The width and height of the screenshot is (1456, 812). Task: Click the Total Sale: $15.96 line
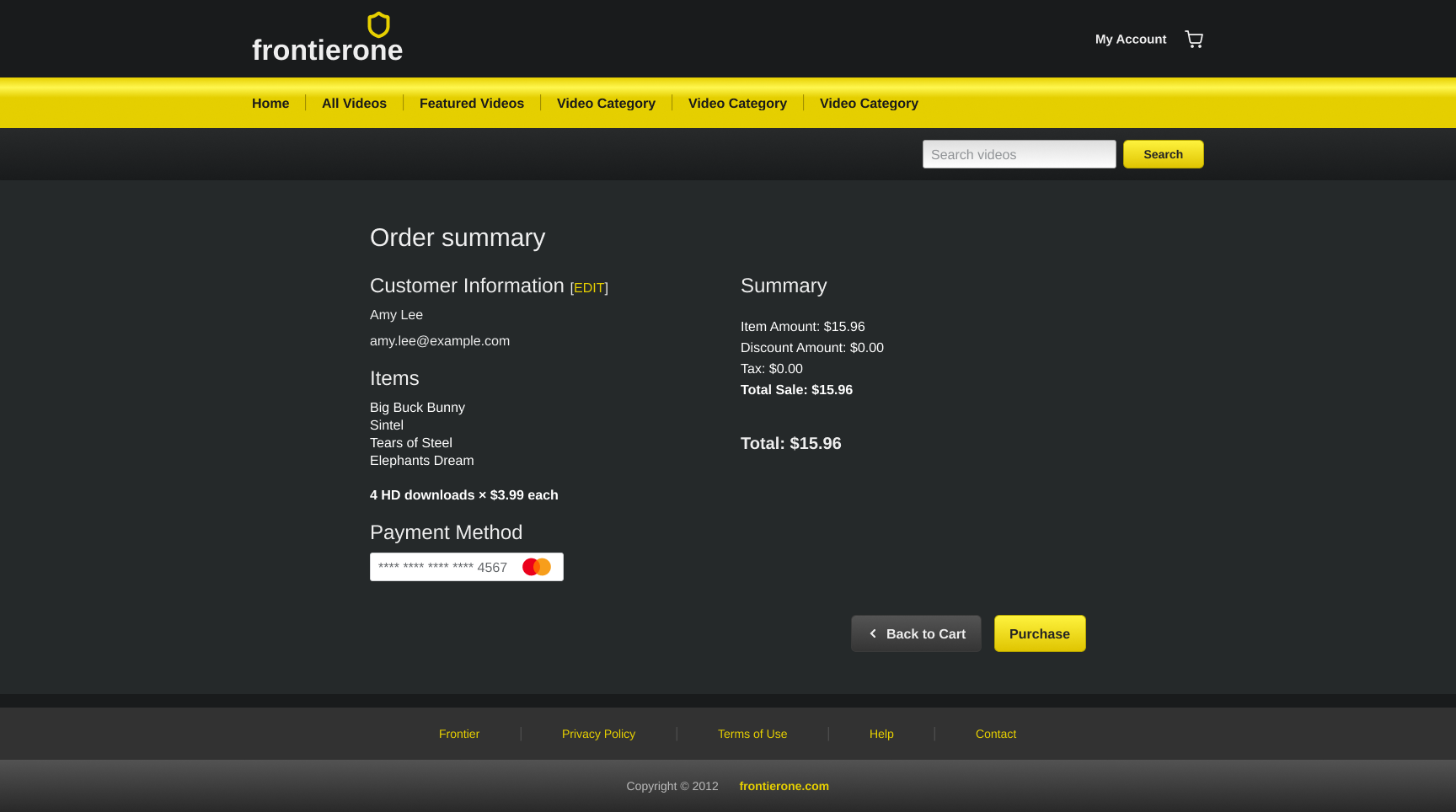pos(796,390)
